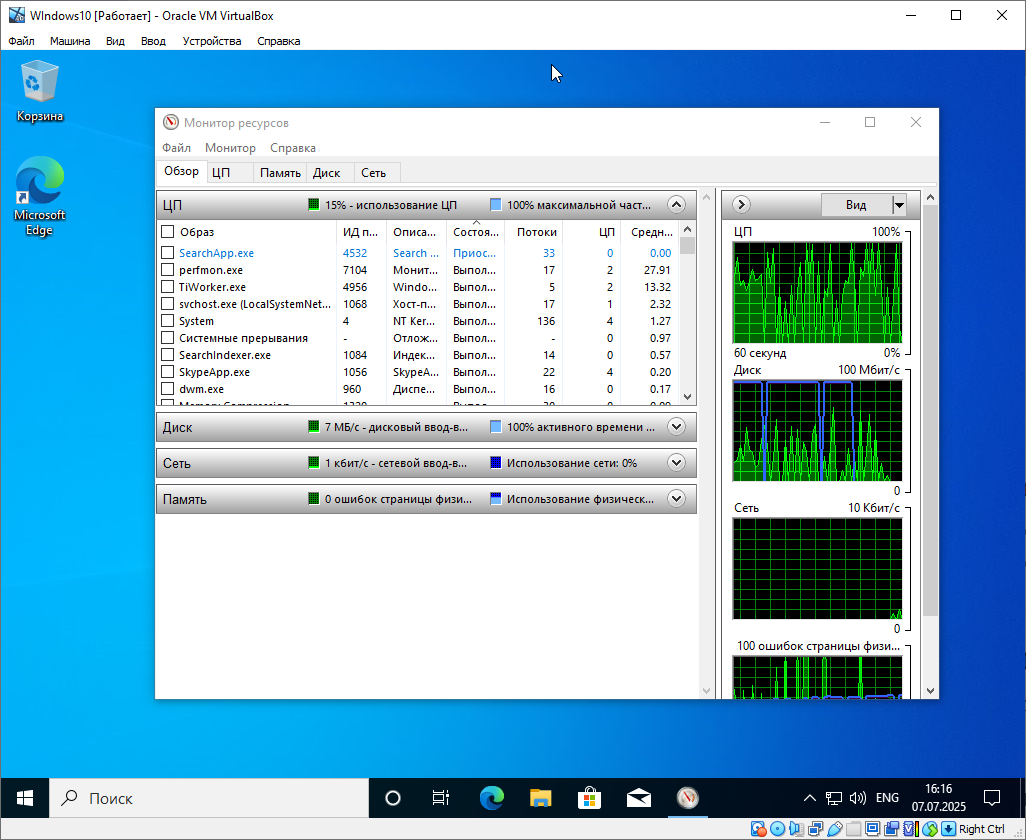
Task: Show hidden tray icons chevron
Action: click(809, 798)
